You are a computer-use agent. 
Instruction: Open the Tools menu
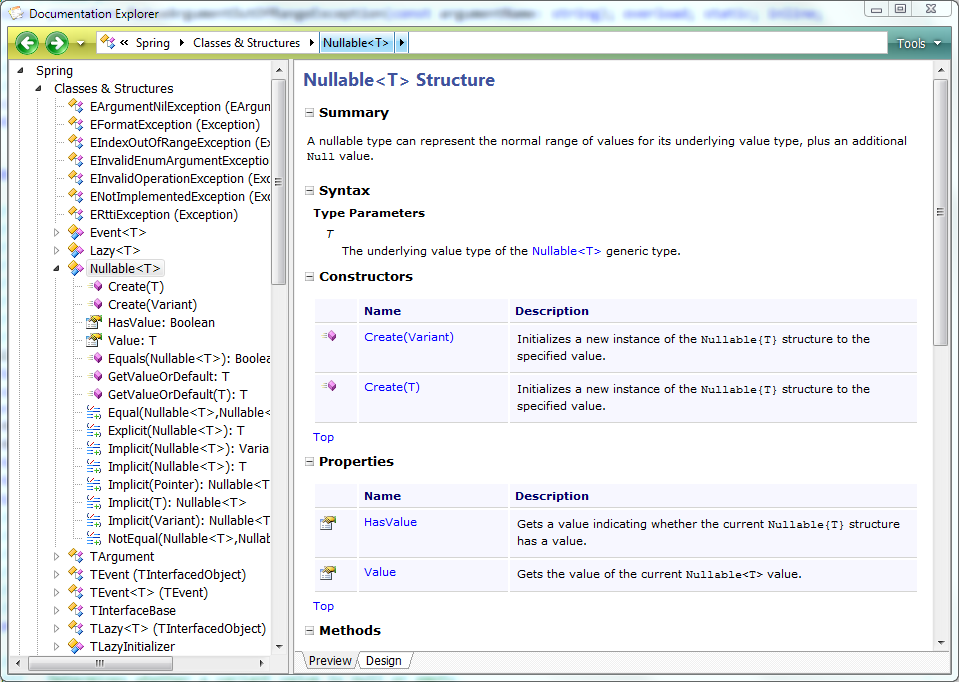point(918,43)
